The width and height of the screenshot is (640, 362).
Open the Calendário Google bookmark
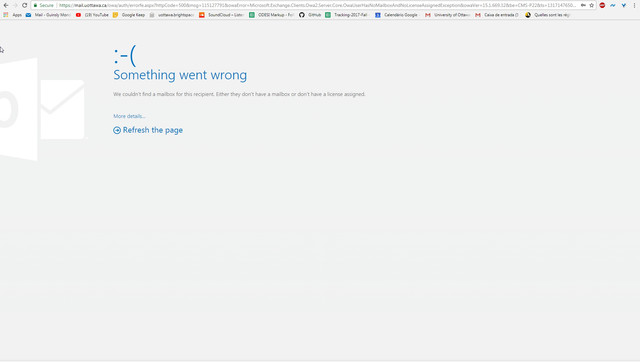(x=396, y=15)
